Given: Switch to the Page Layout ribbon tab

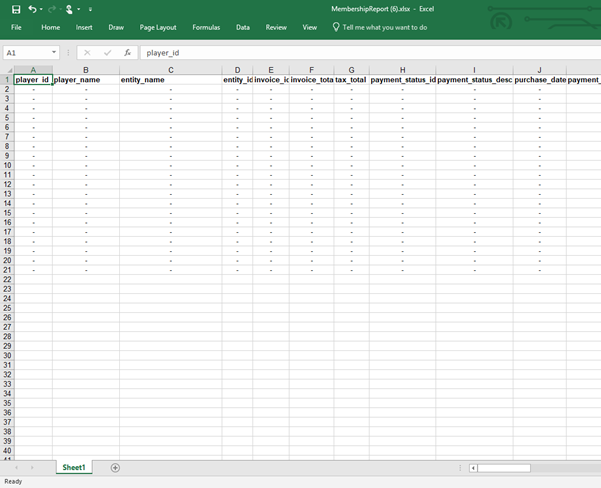Looking at the screenshot, I should [158, 27].
